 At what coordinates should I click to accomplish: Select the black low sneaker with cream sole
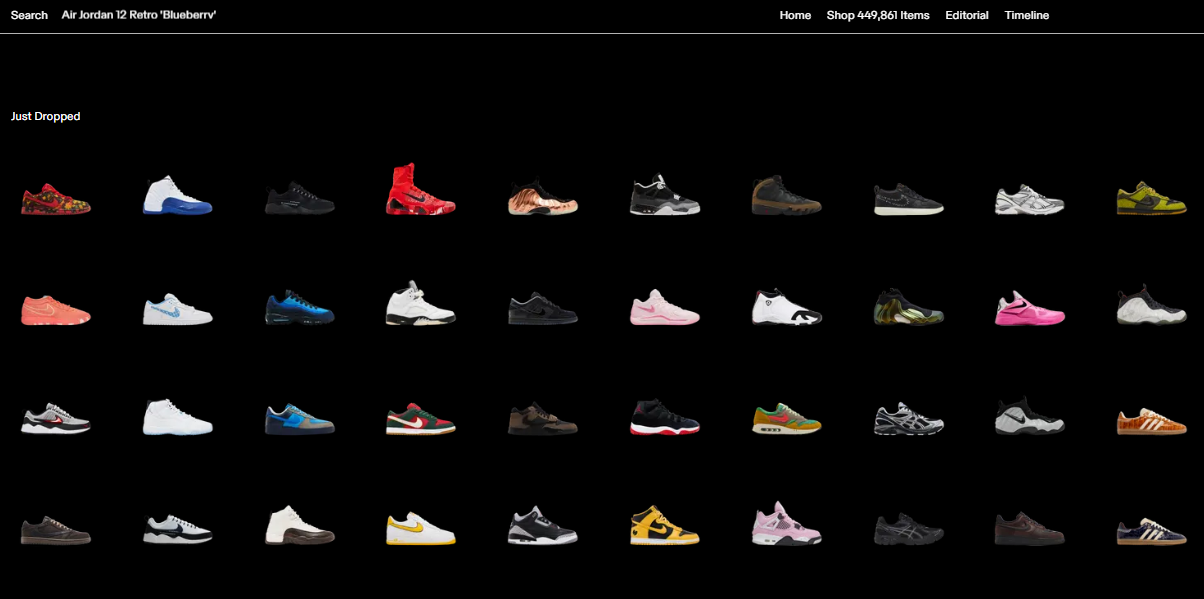pos(908,199)
